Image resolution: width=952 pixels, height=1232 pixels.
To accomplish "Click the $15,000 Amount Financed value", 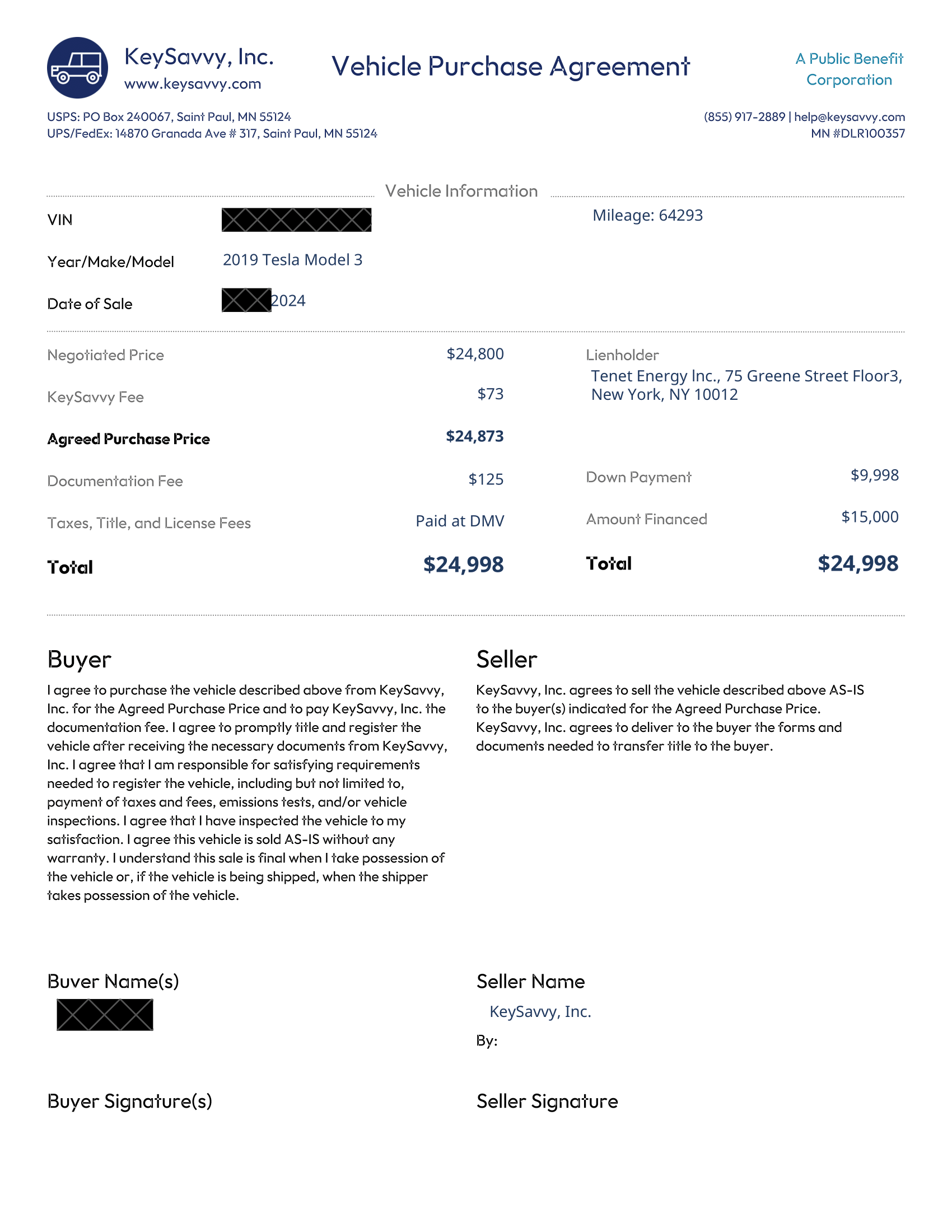I will (x=870, y=517).
